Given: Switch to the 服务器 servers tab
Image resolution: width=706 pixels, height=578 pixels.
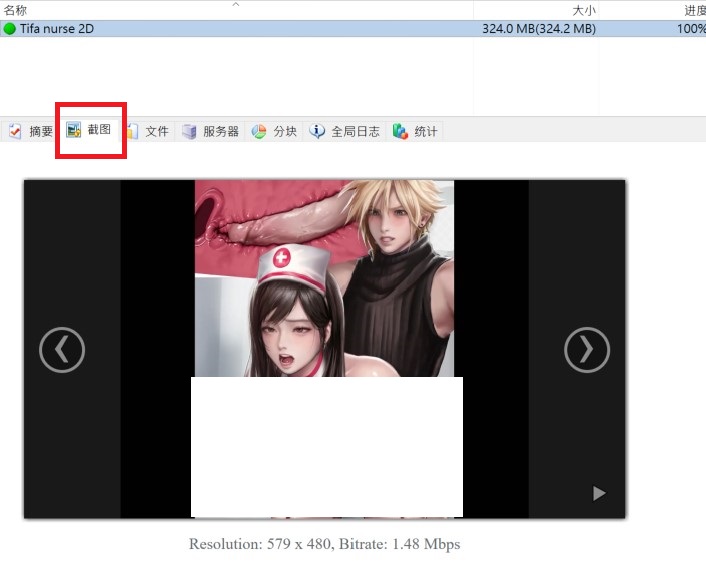Looking at the screenshot, I should tap(210, 131).
